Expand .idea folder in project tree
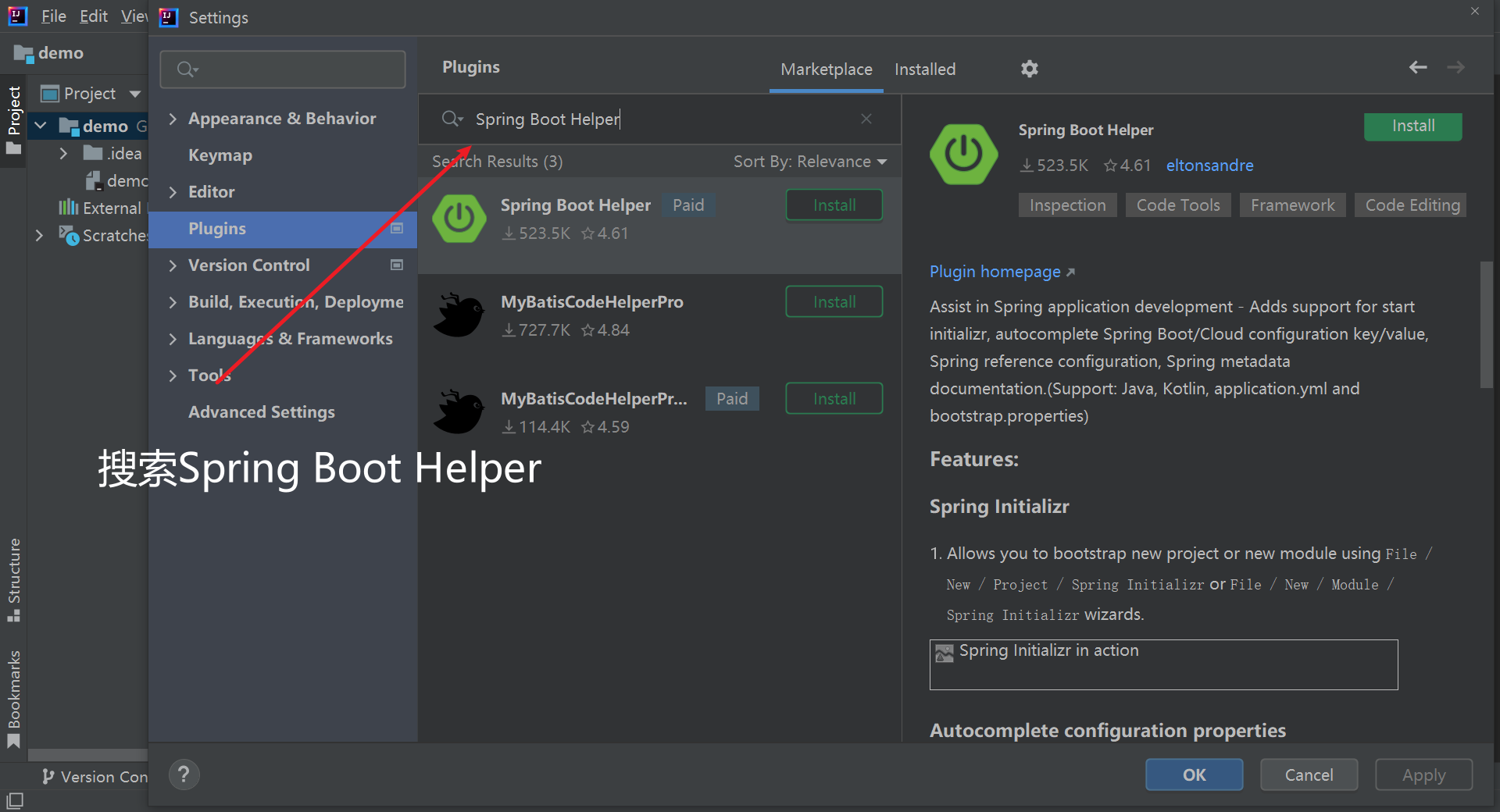 pyautogui.click(x=63, y=154)
